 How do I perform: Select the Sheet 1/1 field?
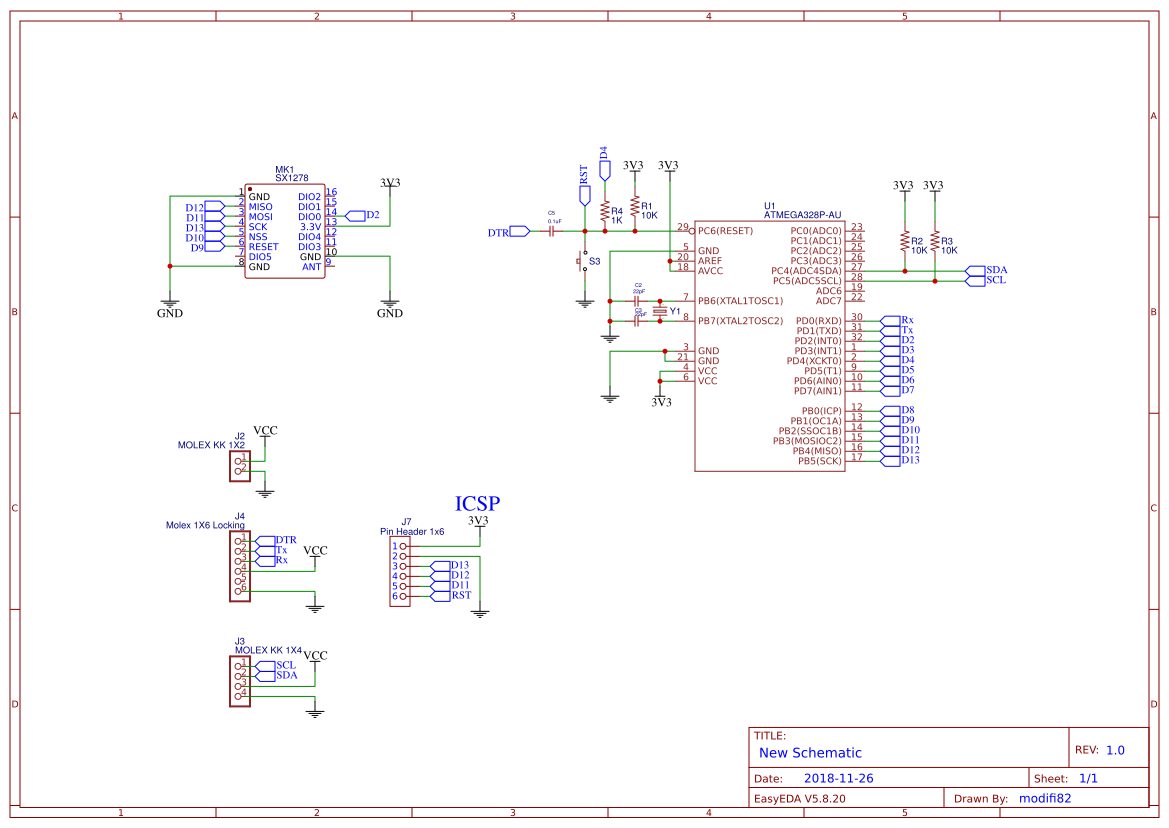coord(1091,777)
